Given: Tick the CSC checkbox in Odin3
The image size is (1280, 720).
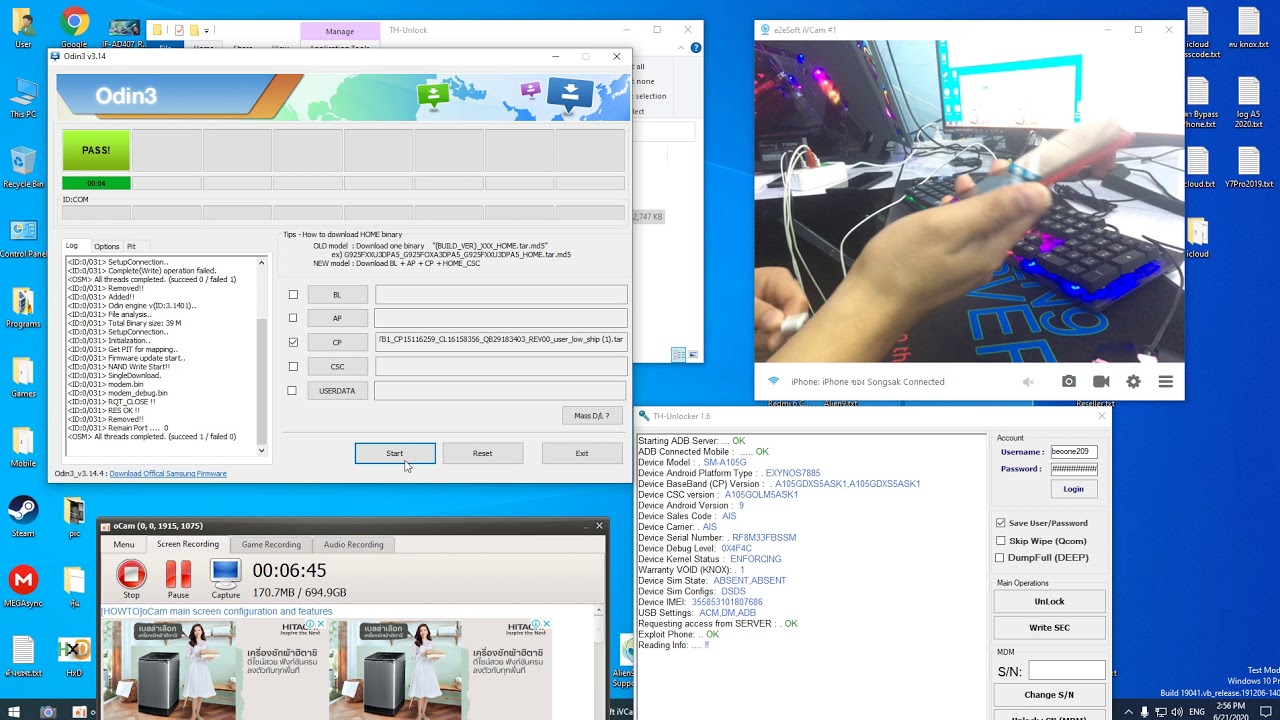Looking at the screenshot, I should pyautogui.click(x=293, y=366).
